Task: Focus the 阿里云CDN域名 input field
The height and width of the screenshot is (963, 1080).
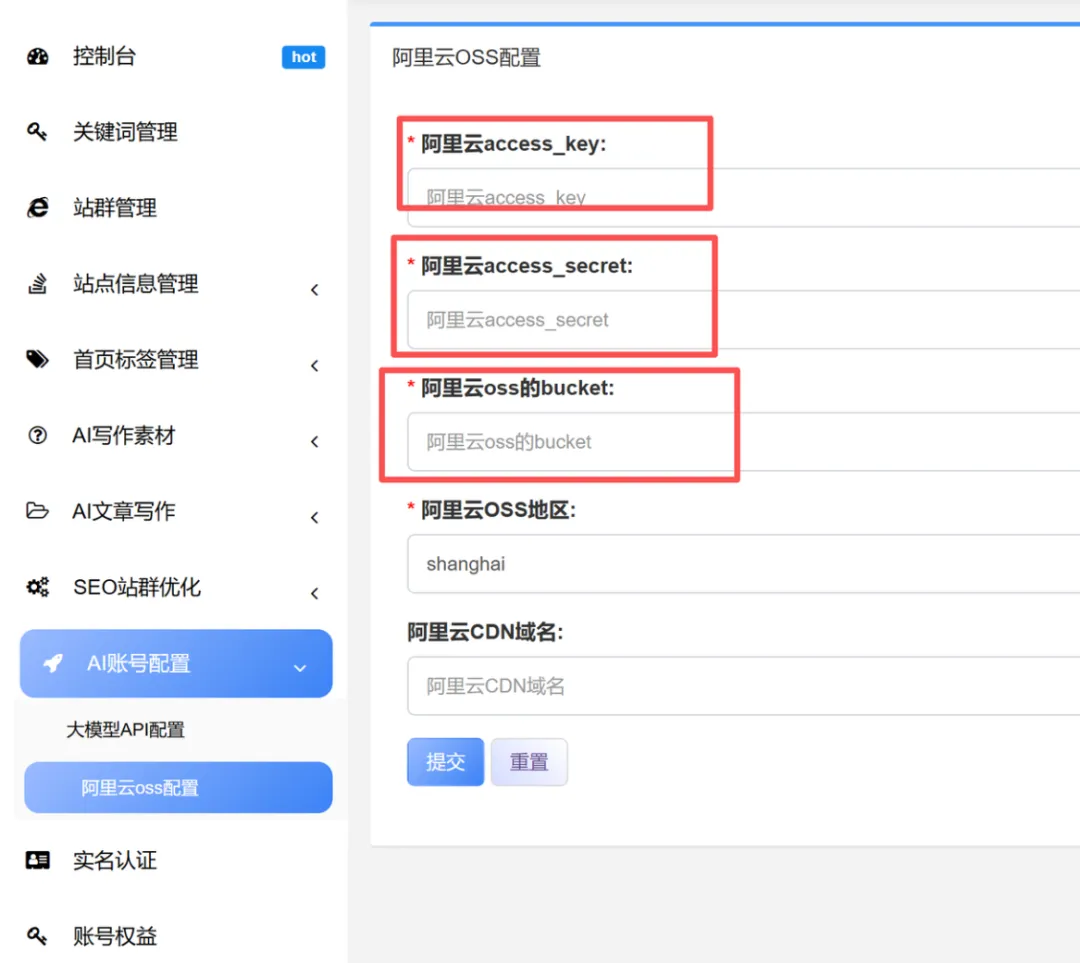Action: (743, 685)
